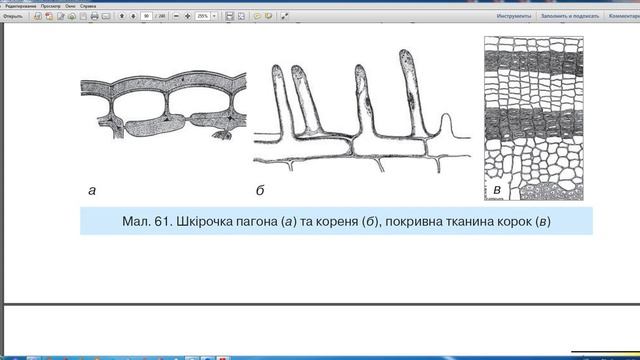Open the Просмотр menu
Image resolution: width=640 pixels, height=360 pixels.
(x=51, y=6)
